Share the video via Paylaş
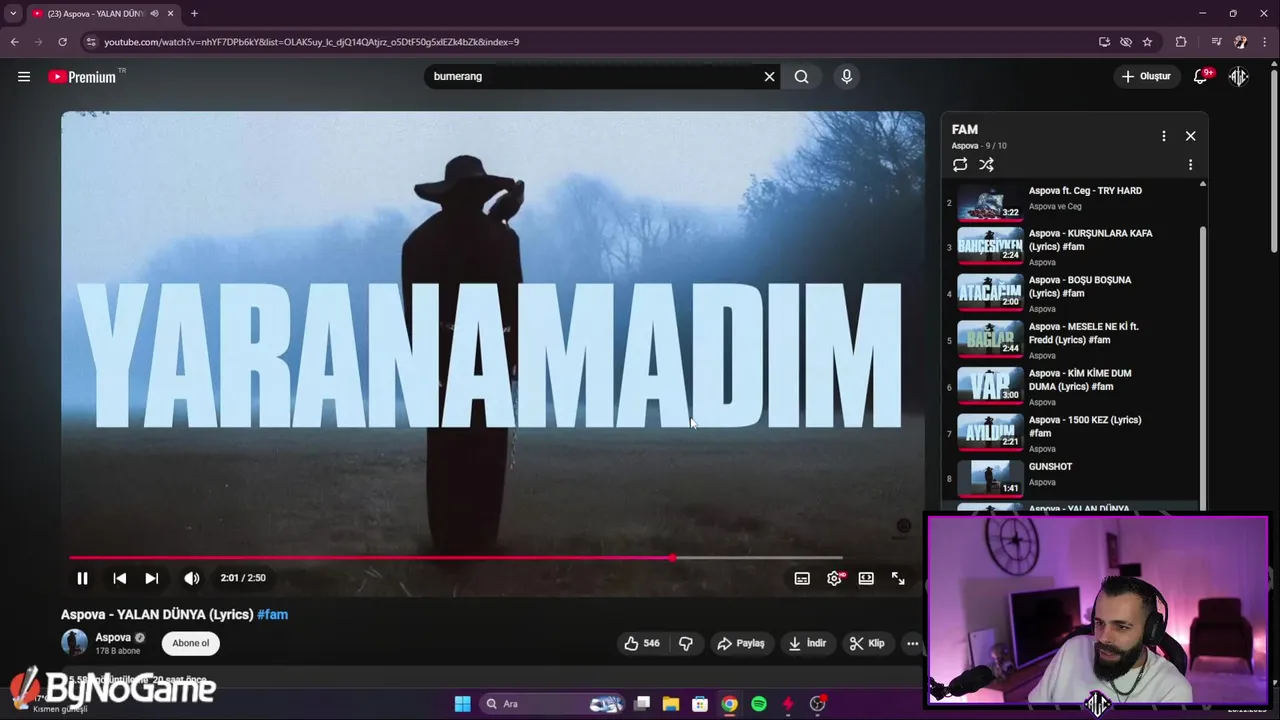The image size is (1280, 720). click(x=741, y=643)
